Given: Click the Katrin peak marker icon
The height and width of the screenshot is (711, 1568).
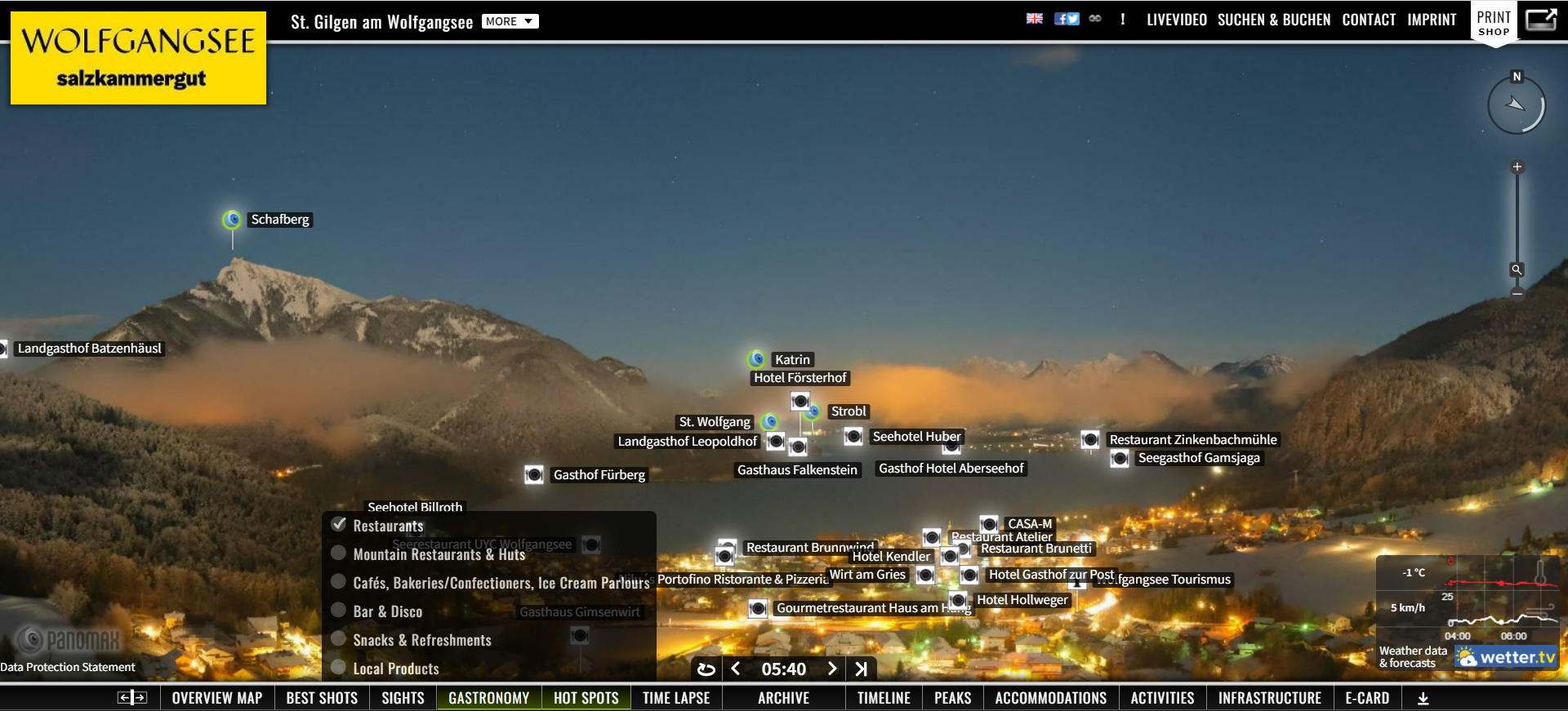Looking at the screenshot, I should click(757, 359).
